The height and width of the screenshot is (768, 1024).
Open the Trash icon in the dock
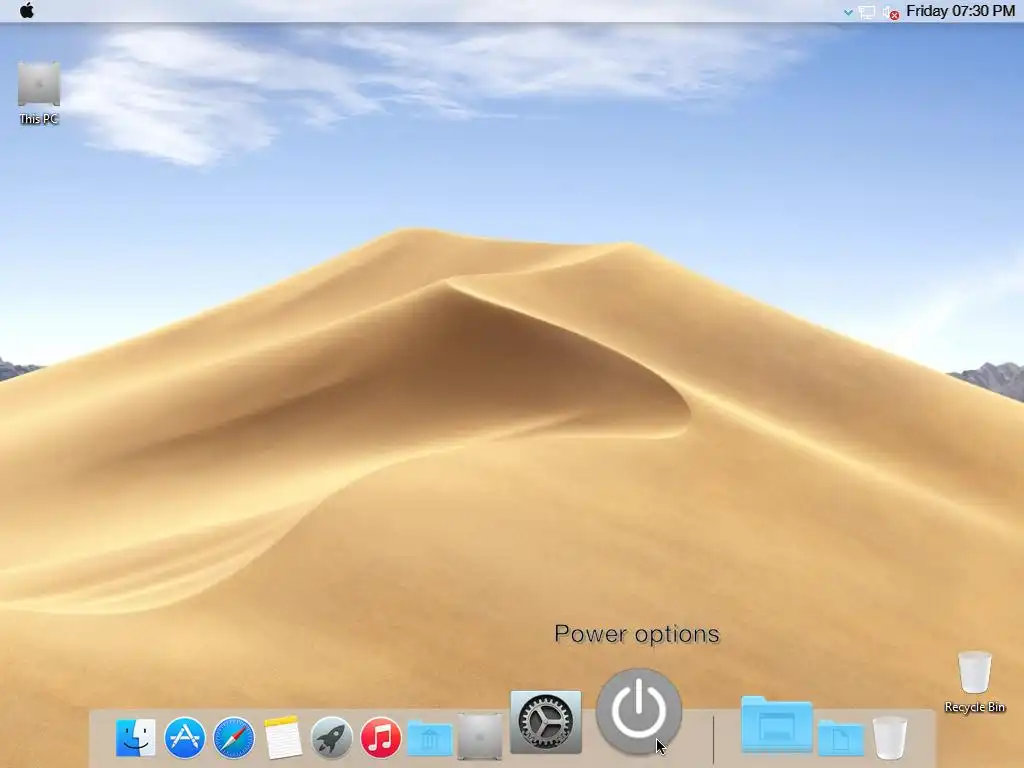(x=889, y=738)
